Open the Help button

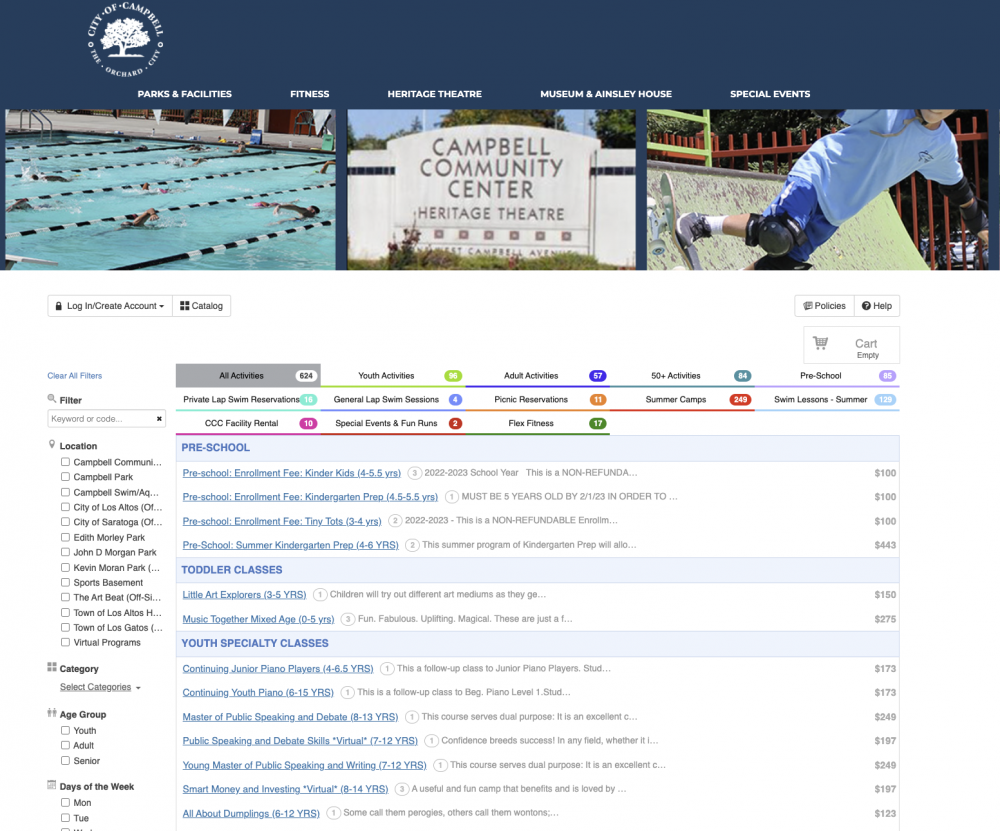pos(877,305)
